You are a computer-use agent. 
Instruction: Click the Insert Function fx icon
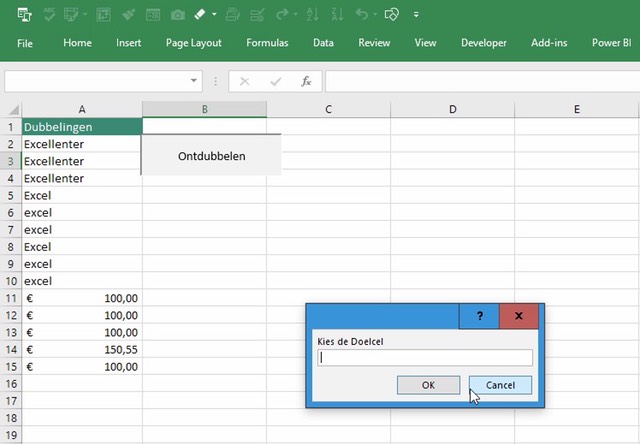click(x=306, y=82)
